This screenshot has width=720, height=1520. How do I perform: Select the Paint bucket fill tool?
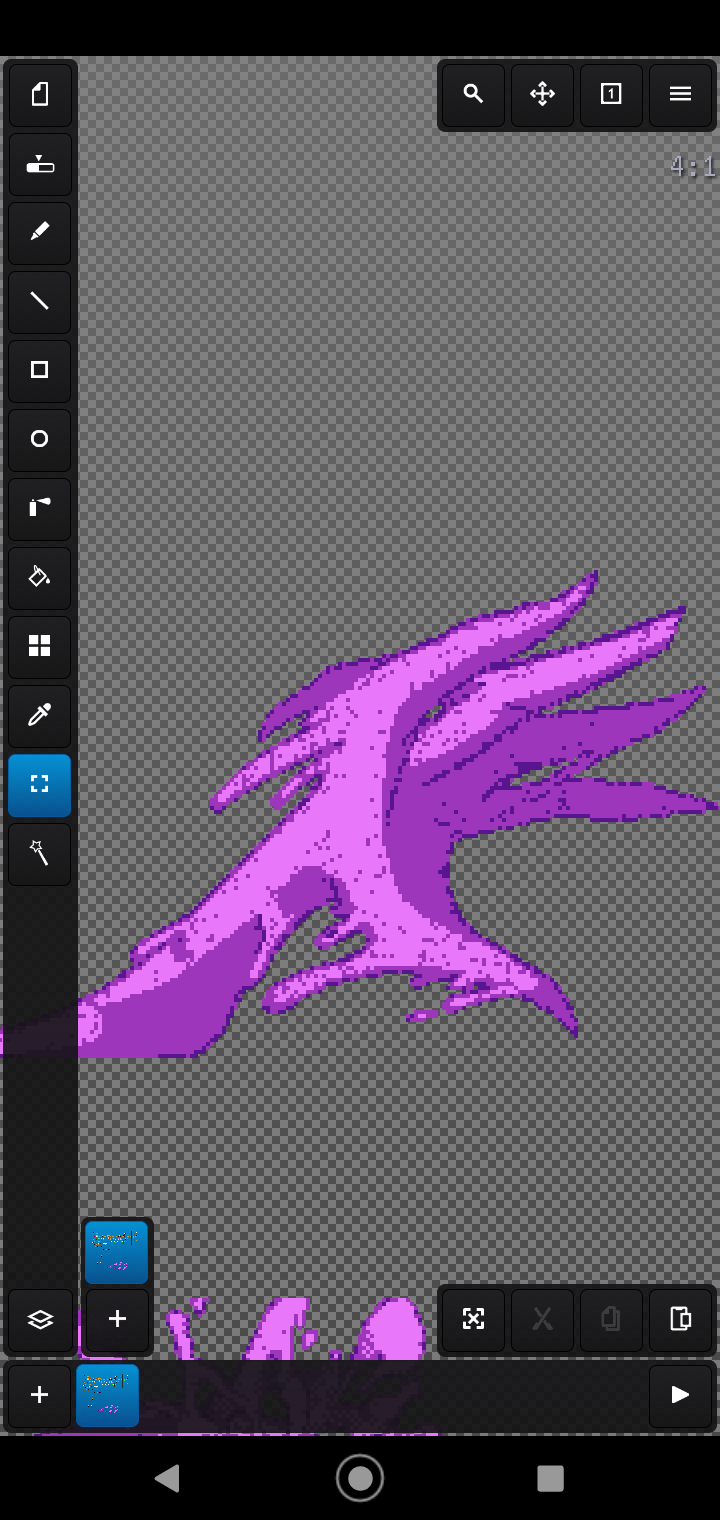pyautogui.click(x=40, y=578)
